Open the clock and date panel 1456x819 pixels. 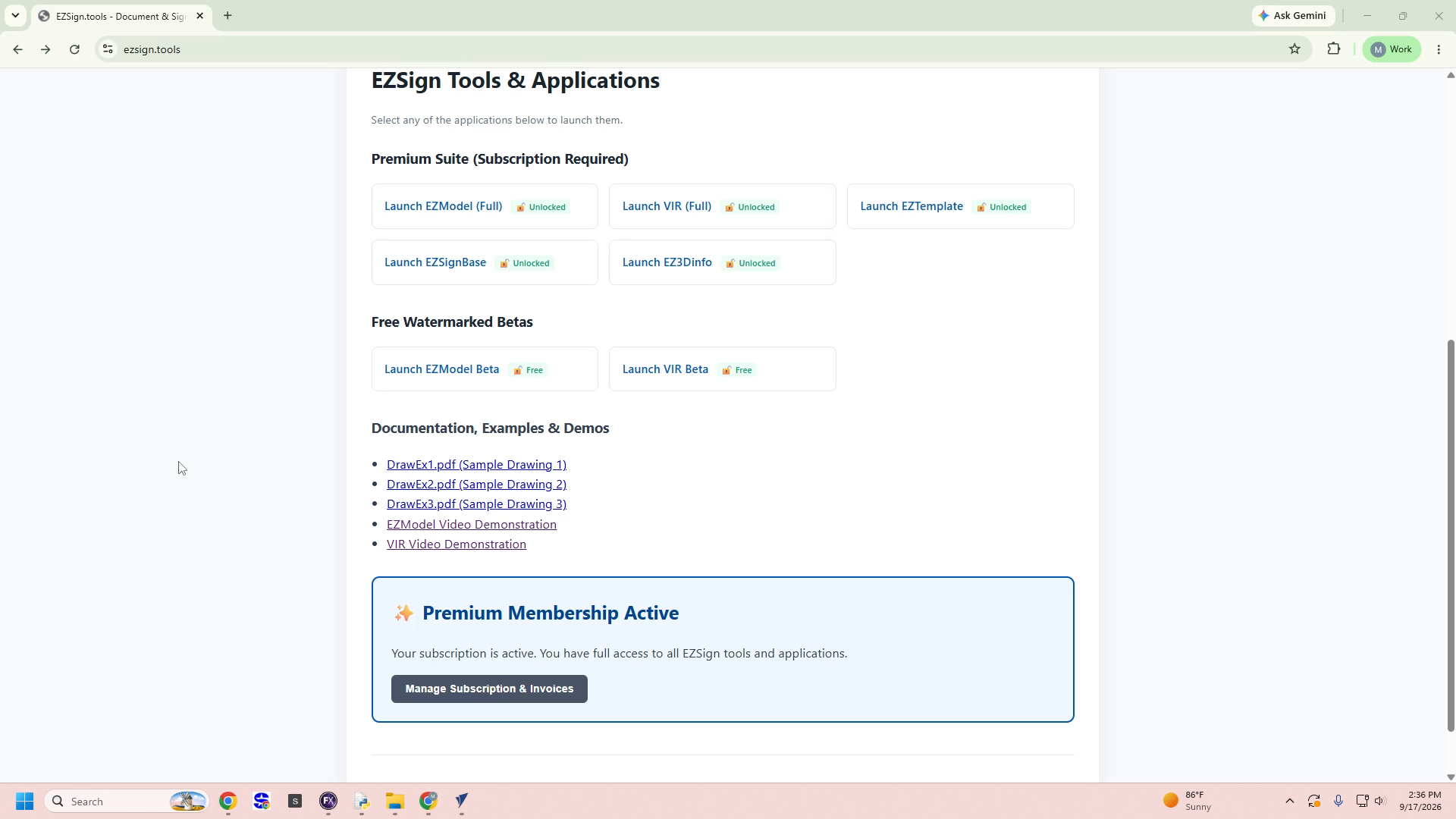tap(1420, 802)
